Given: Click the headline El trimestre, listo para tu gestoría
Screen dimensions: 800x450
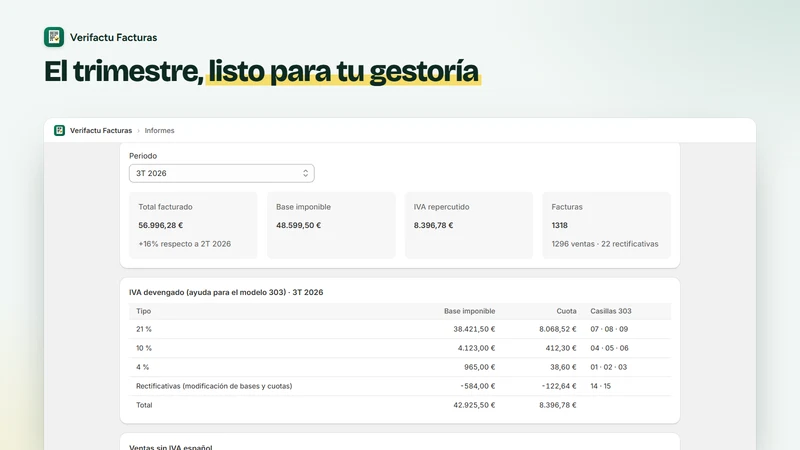Looking at the screenshot, I should [262, 71].
